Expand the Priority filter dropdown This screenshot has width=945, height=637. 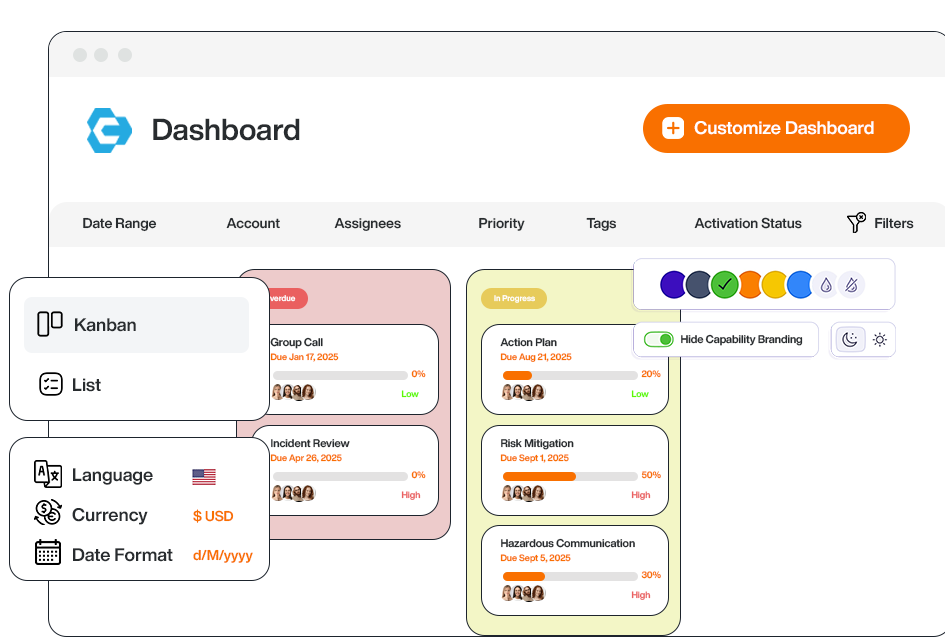point(501,223)
